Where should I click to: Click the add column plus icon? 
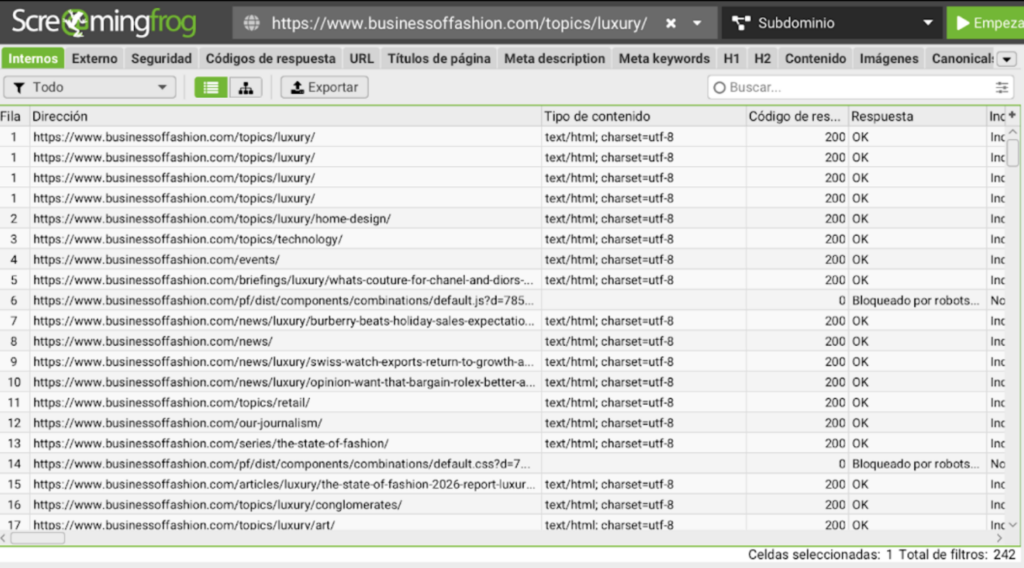coord(1012,116)
